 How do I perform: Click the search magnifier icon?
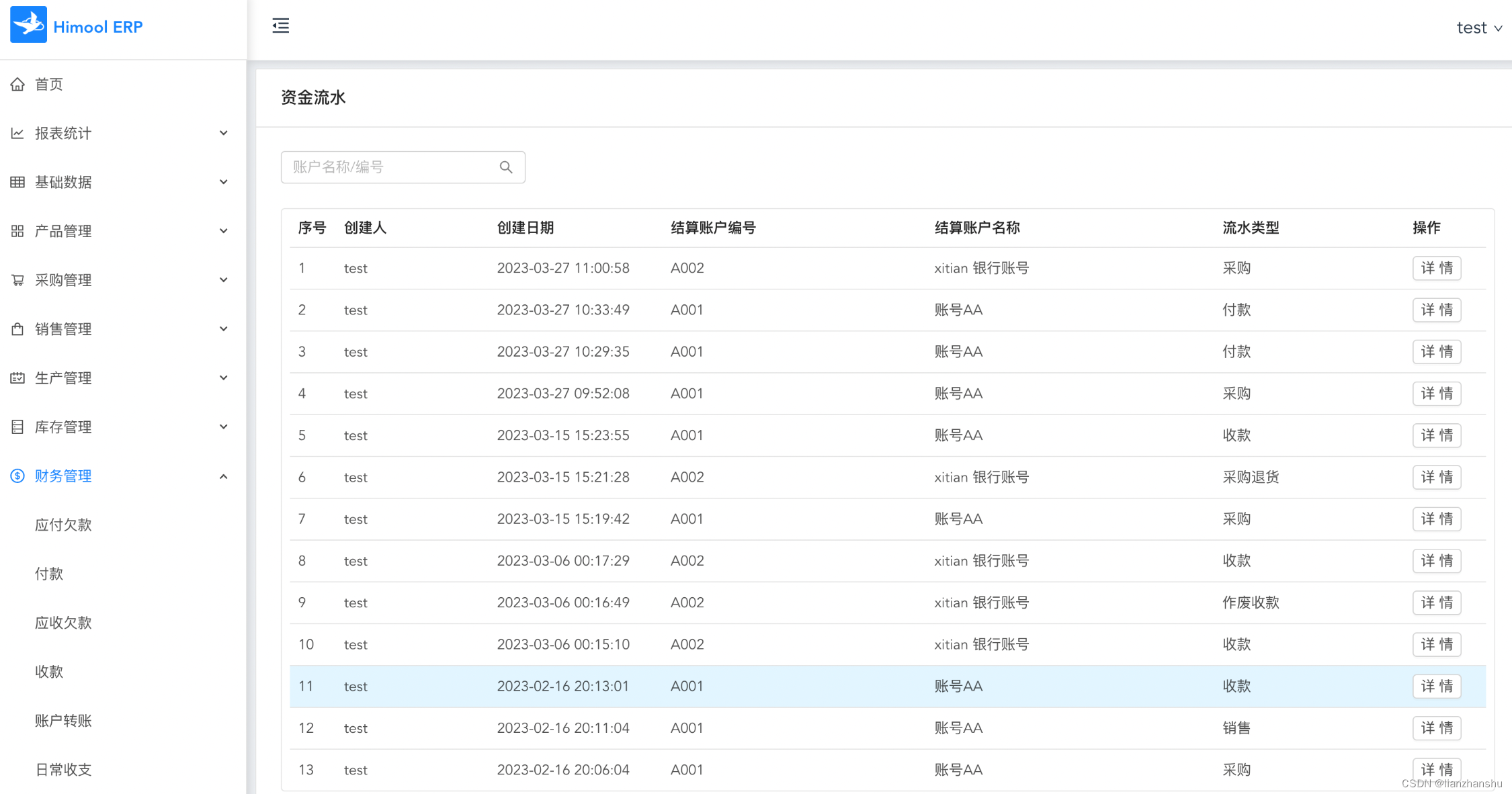[506, 167]
